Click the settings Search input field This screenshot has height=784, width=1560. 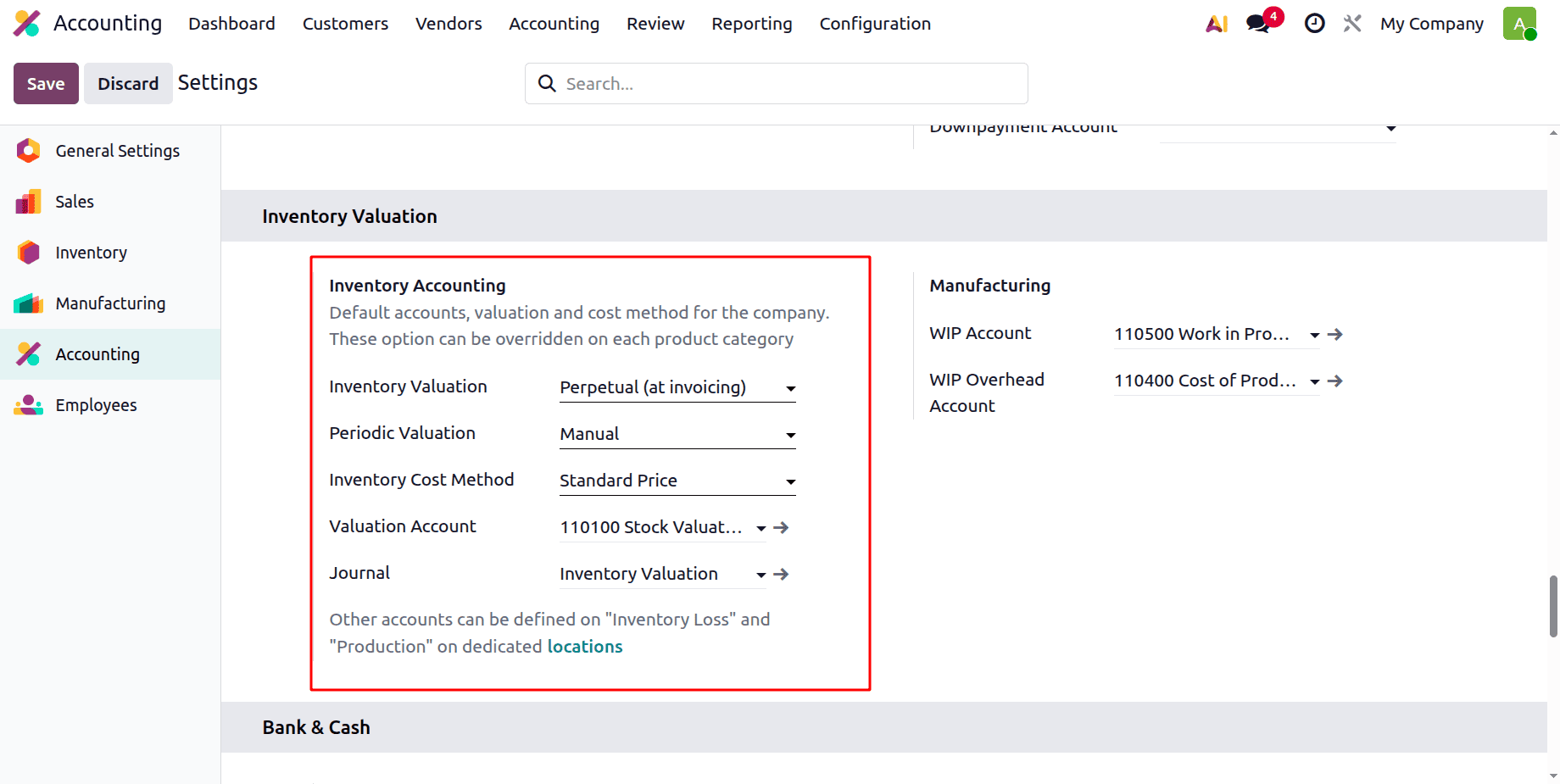pos(776,83)
